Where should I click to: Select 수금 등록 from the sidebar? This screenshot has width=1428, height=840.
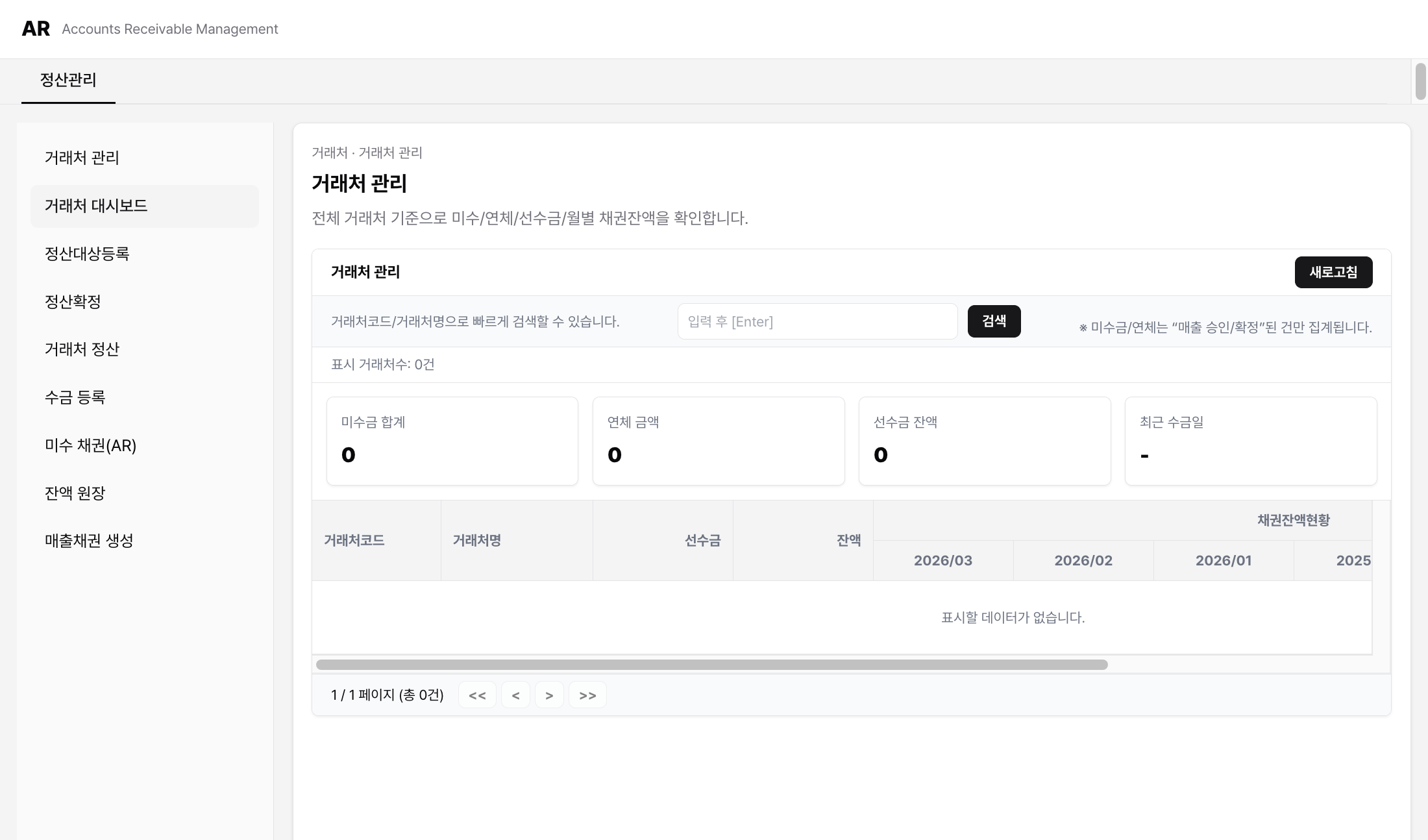click(75, 397)
